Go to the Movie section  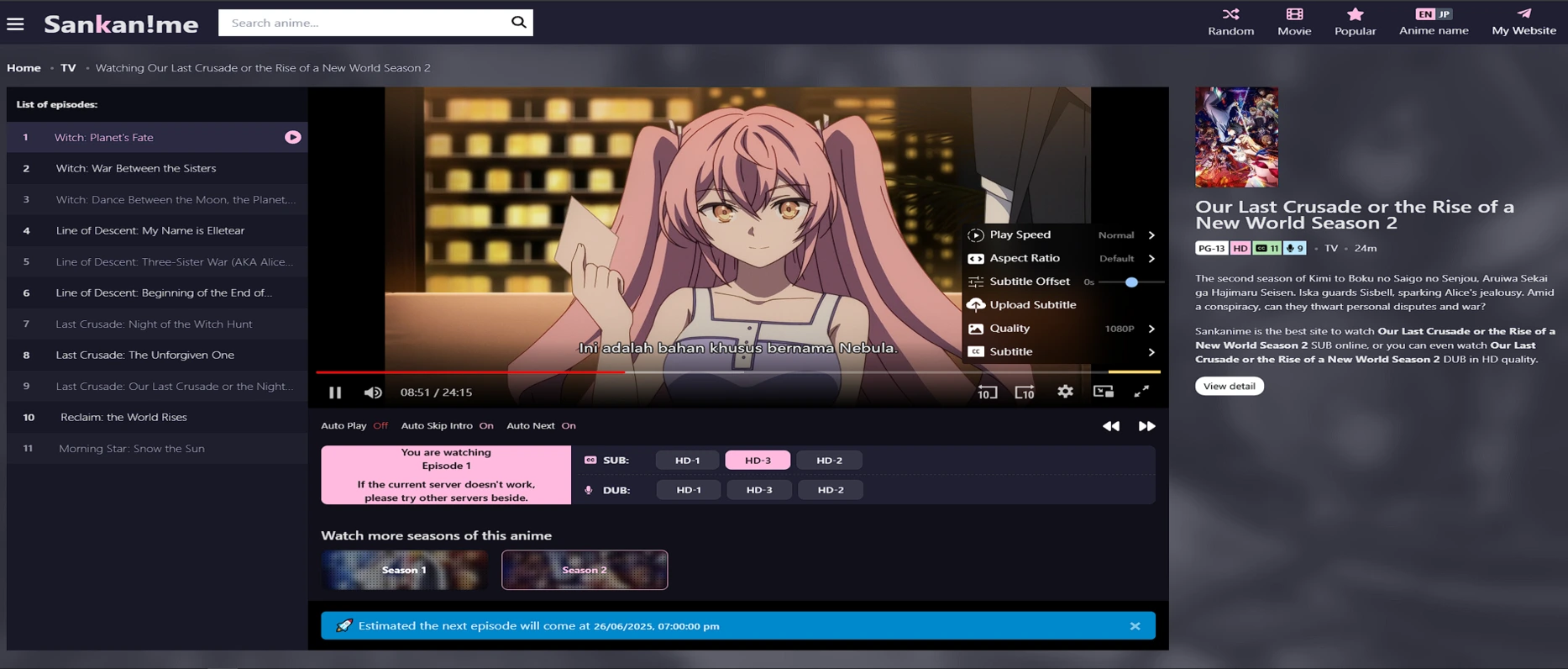[1294, 22]
